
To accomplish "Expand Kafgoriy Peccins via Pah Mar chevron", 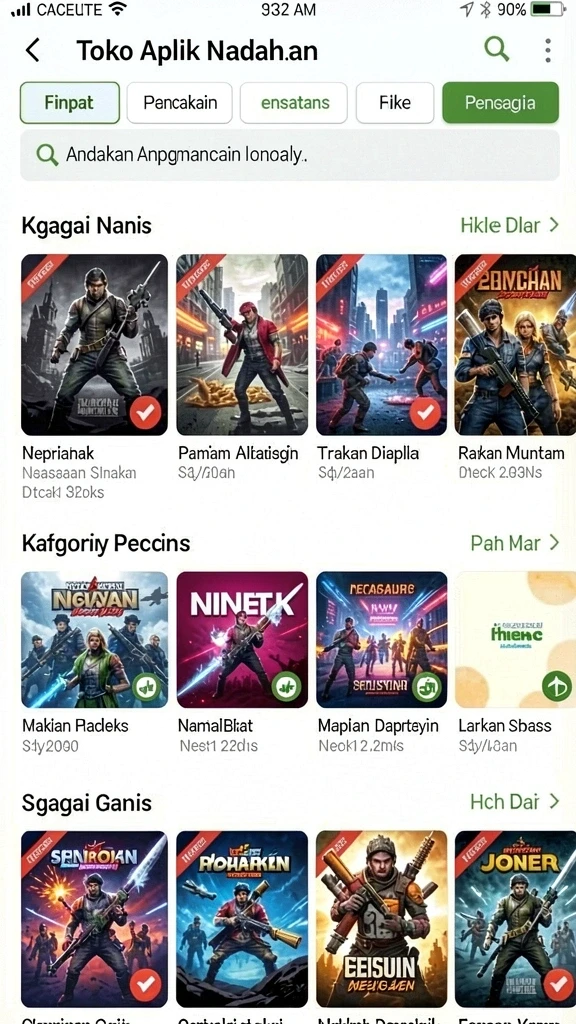I will 554,543.
